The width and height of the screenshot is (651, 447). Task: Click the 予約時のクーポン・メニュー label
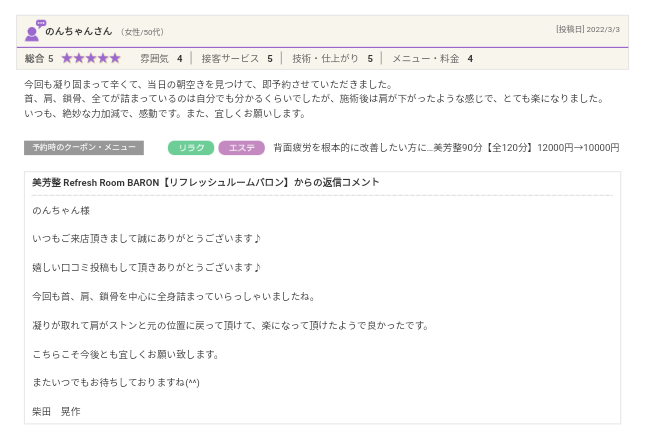(84, 148)
